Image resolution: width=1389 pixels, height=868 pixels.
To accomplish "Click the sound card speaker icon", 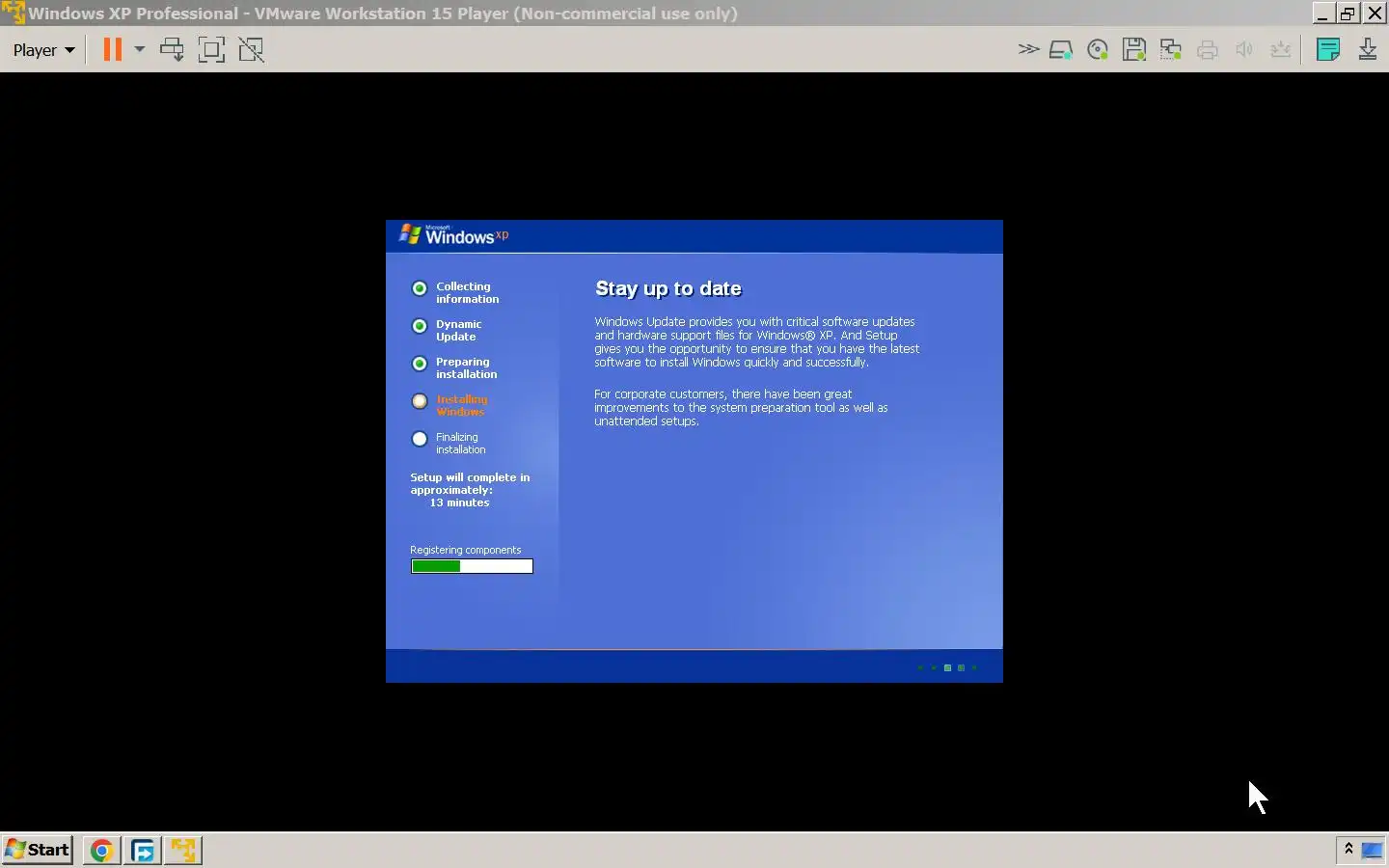I will point(1244,50).
